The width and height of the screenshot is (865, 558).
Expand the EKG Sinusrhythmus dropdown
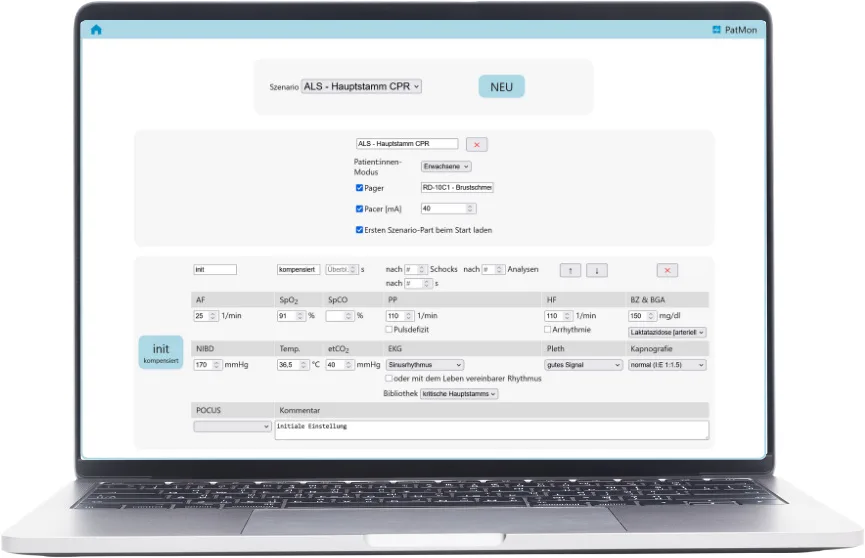(x=425, y=365)
